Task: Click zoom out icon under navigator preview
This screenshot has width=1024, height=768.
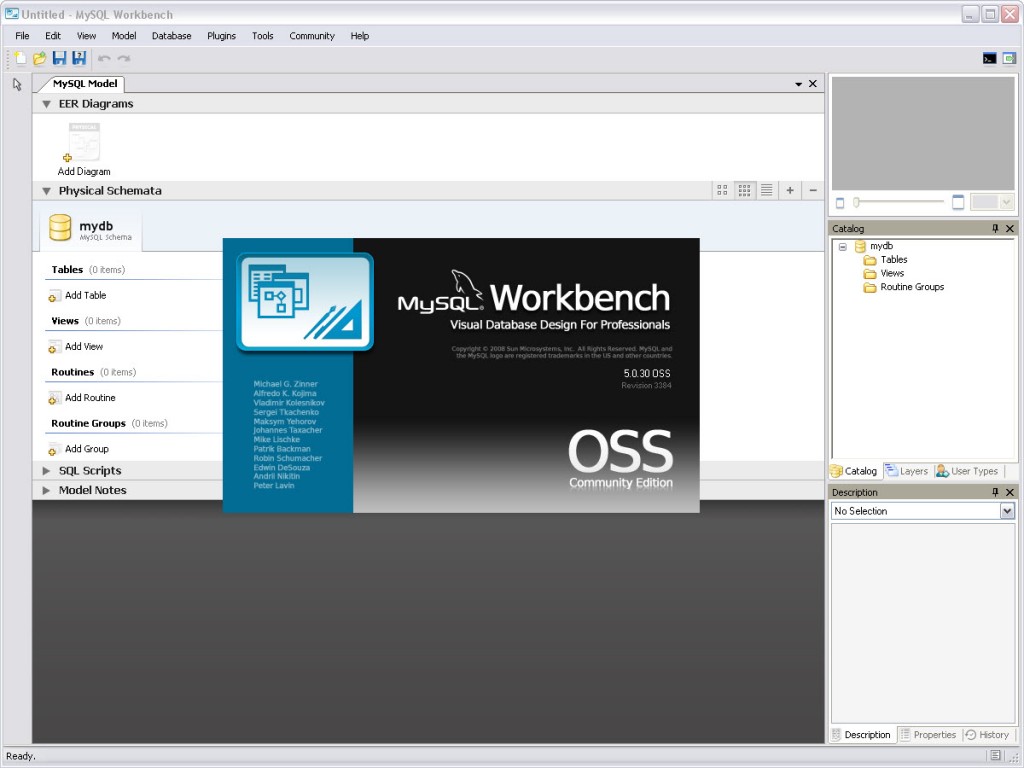Action: (840, 203)
